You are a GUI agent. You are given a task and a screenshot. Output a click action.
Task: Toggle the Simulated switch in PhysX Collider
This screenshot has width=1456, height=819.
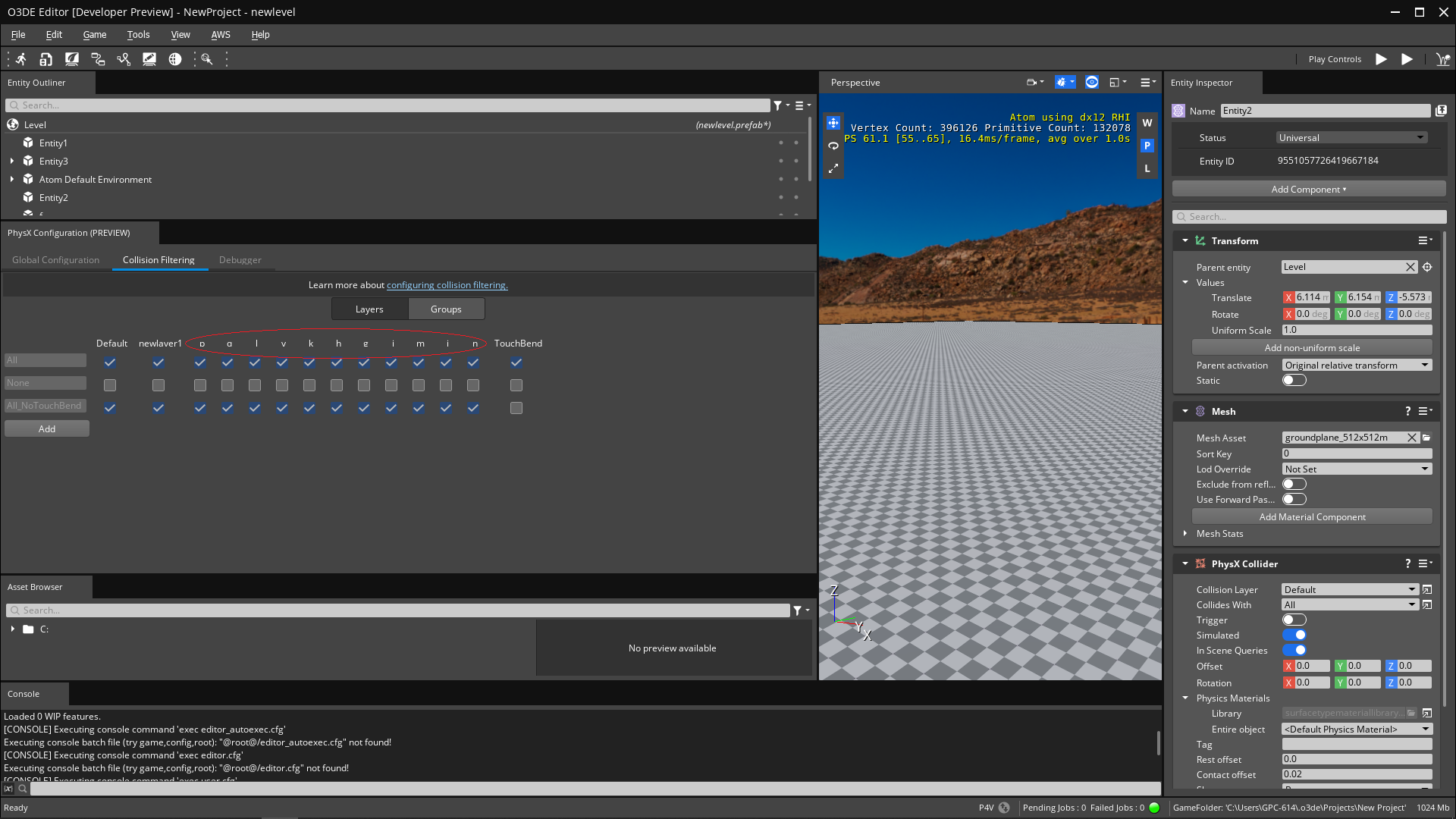1294,635
